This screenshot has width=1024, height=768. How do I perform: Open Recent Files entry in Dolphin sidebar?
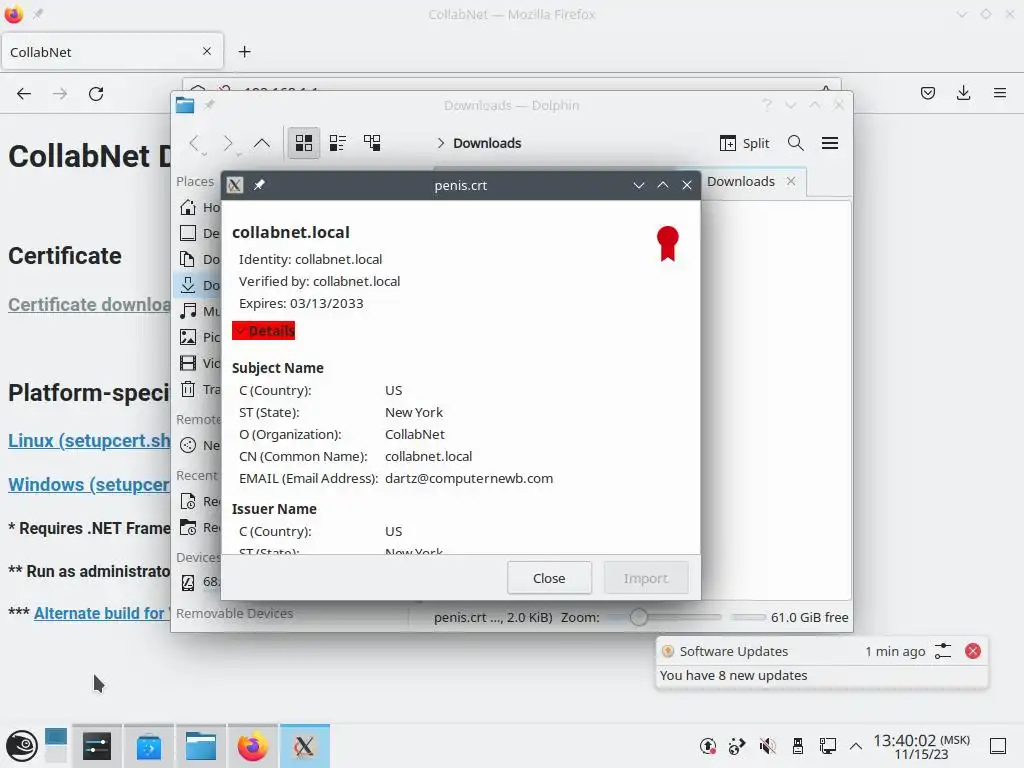click(x=199, y=502)
